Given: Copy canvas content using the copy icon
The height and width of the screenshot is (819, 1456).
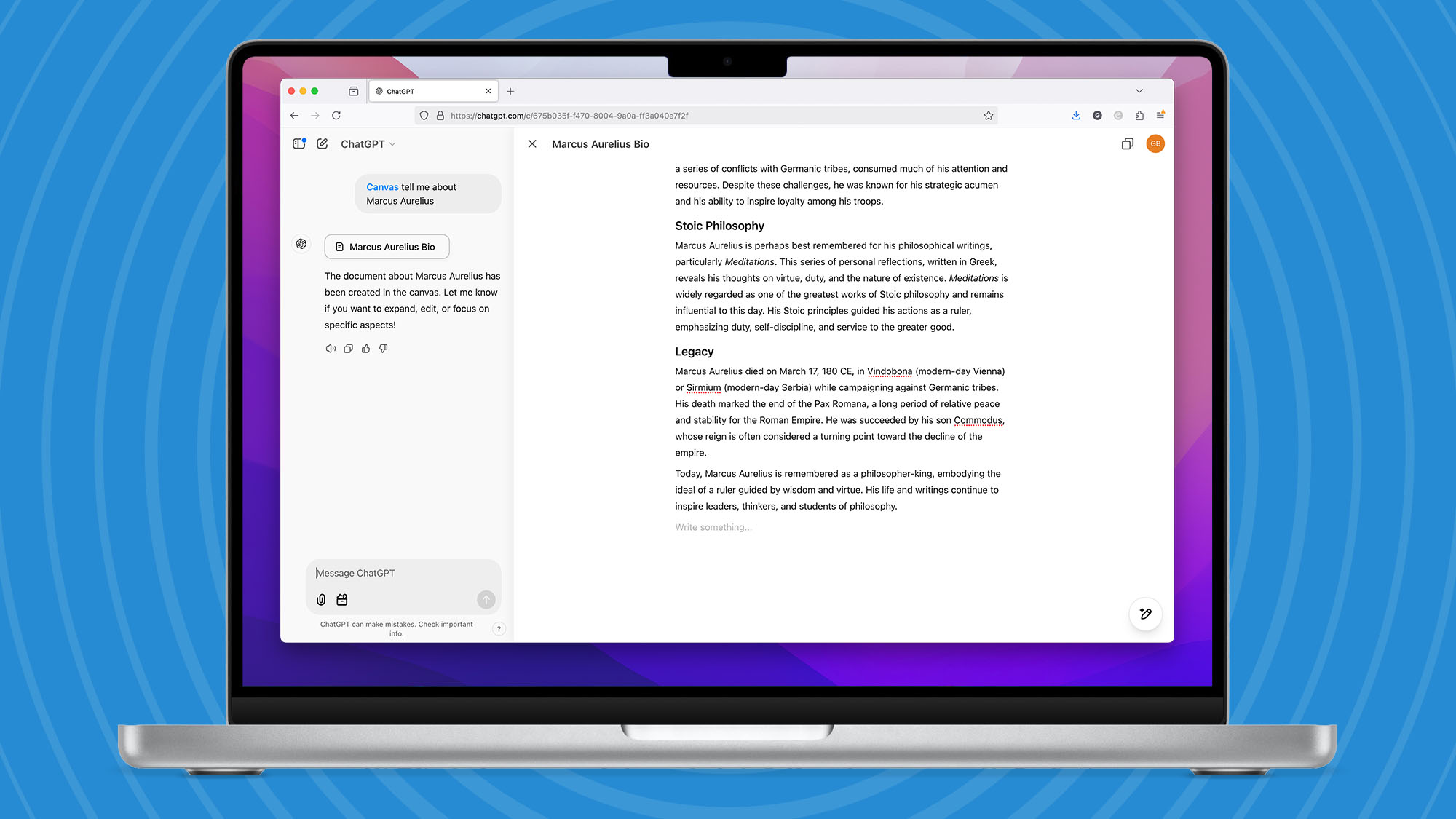Looking at the screenshot, I should pyautogui.click(x=1128, y=144).
